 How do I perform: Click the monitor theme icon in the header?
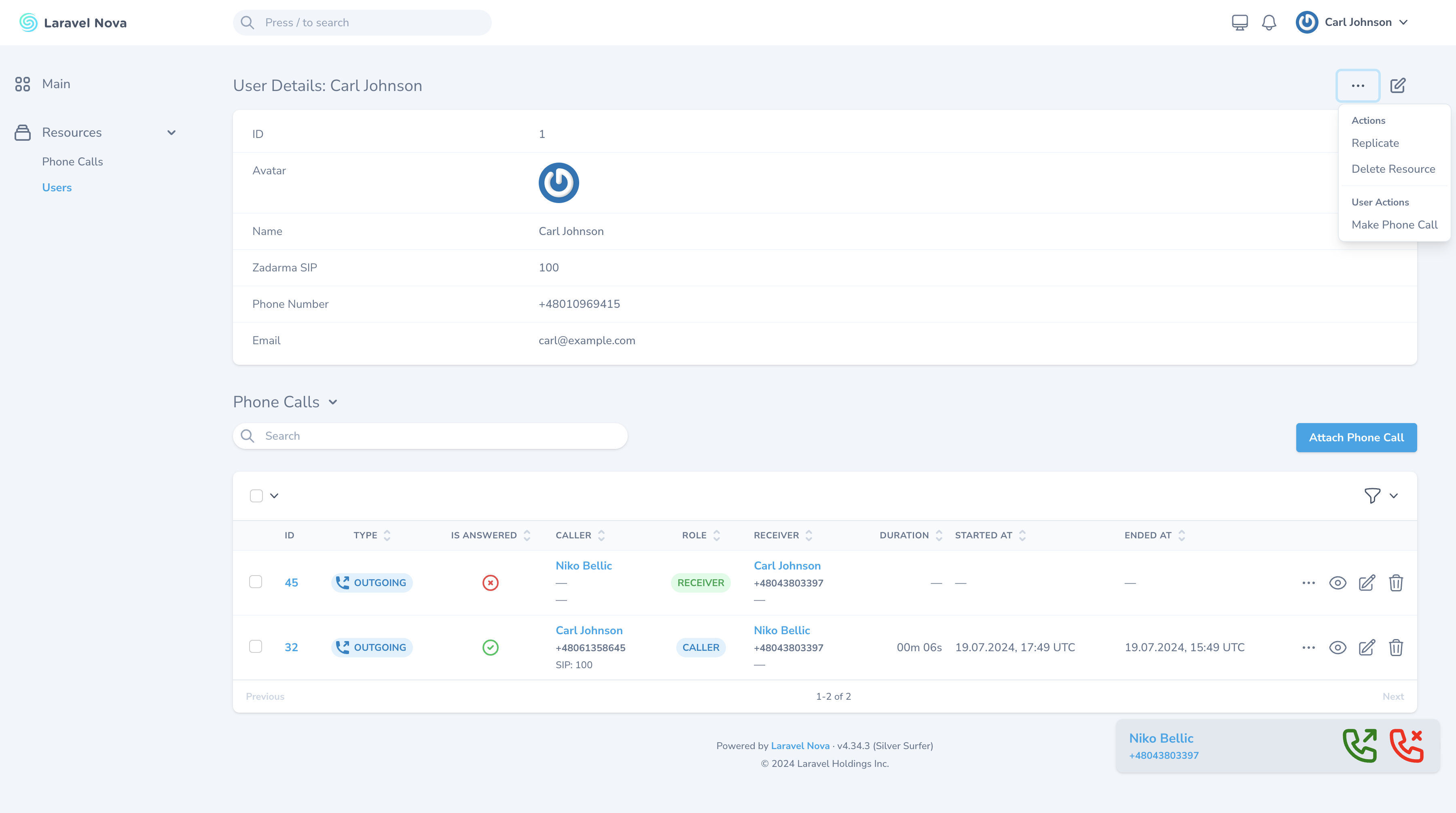[x=1240, y=23]
